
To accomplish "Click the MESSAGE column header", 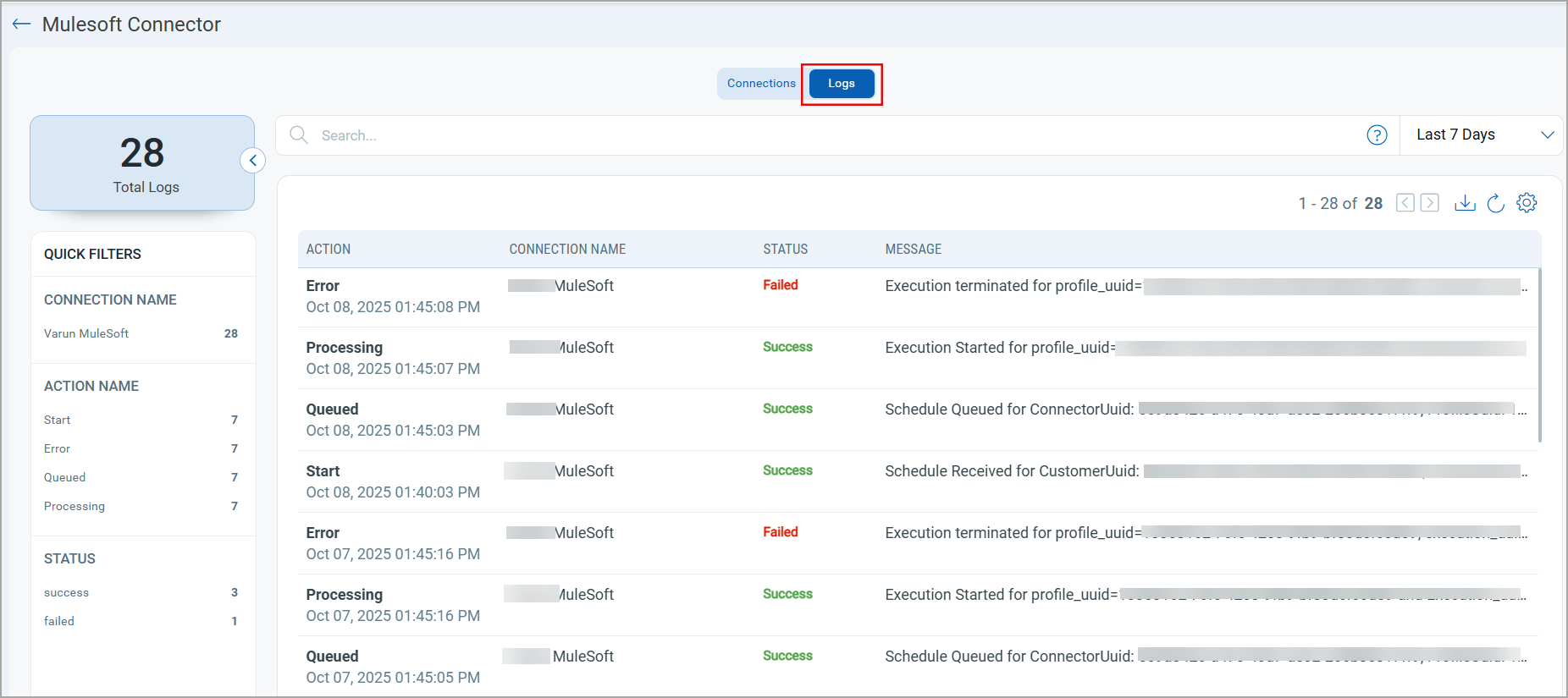I will point(914,250).
